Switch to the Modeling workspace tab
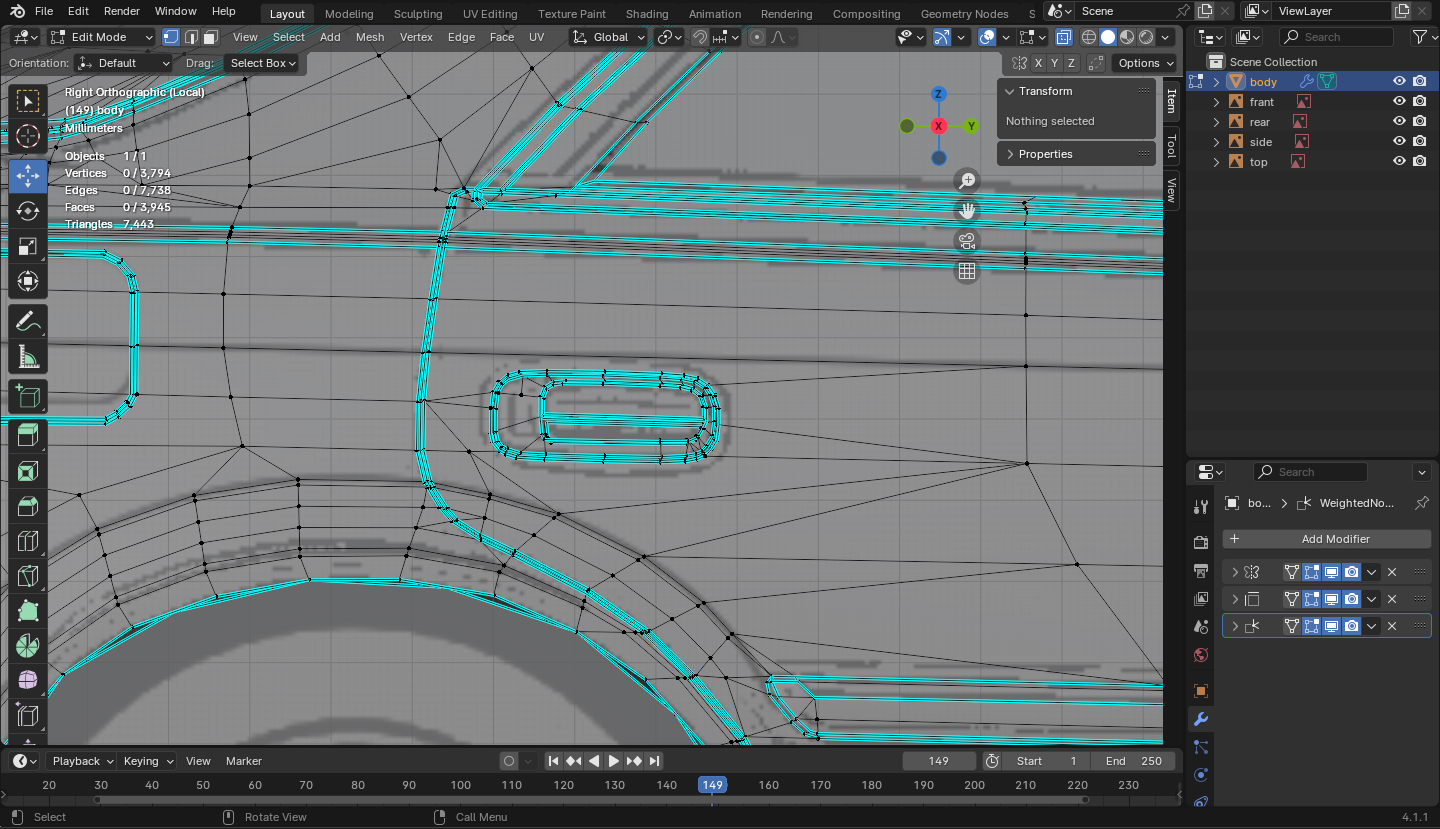Viewport: 1440px width, 829px height. tap(349, 14)
